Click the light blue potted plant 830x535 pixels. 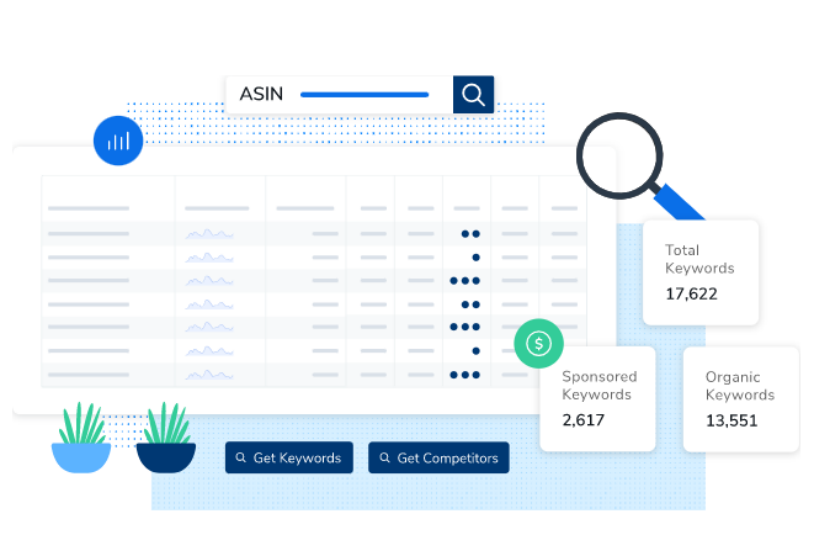click(81, 440)
